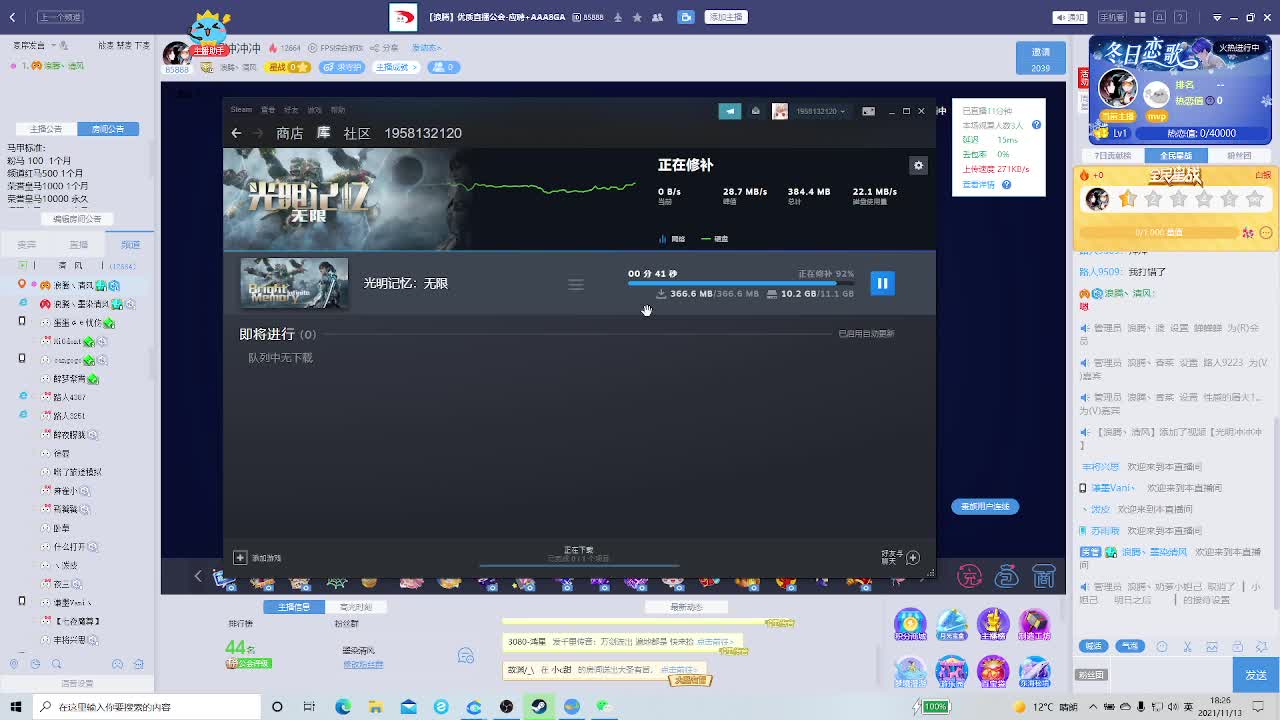Switch to 主播公告 tab
Screen dimensions: 1280x720
(x=46, y=129)
